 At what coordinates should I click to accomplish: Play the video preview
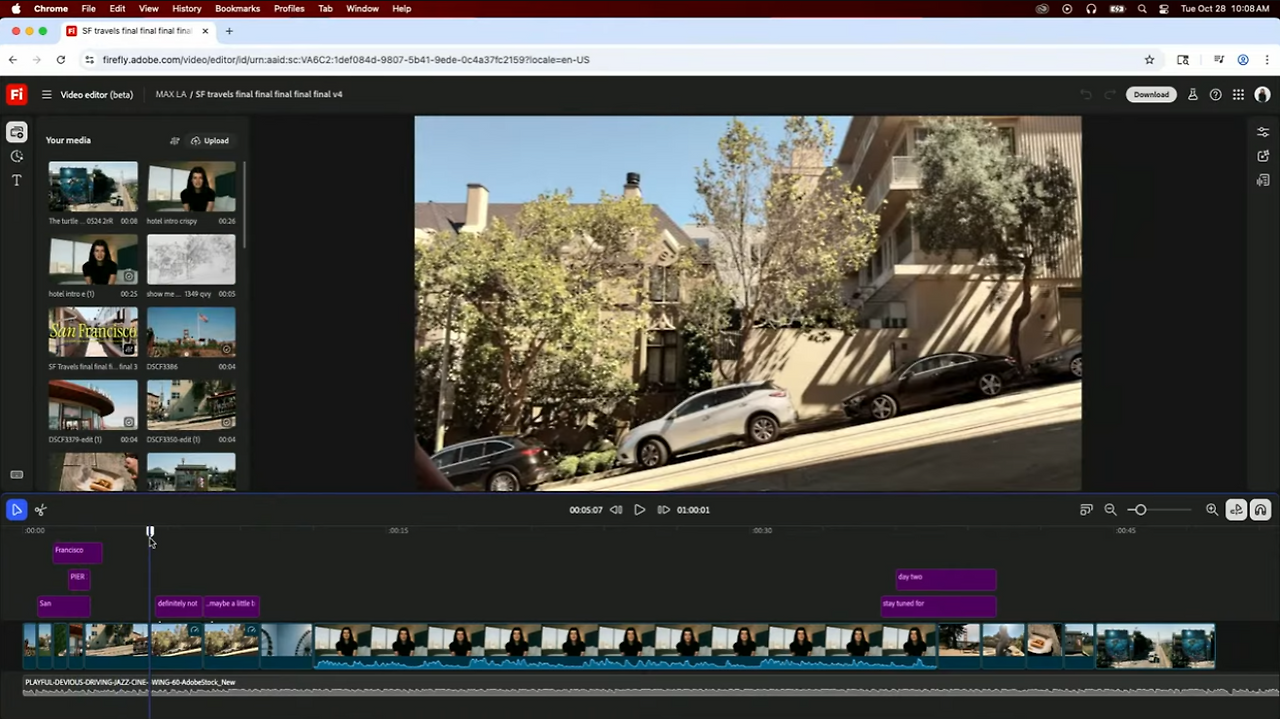tap(640, 510)
